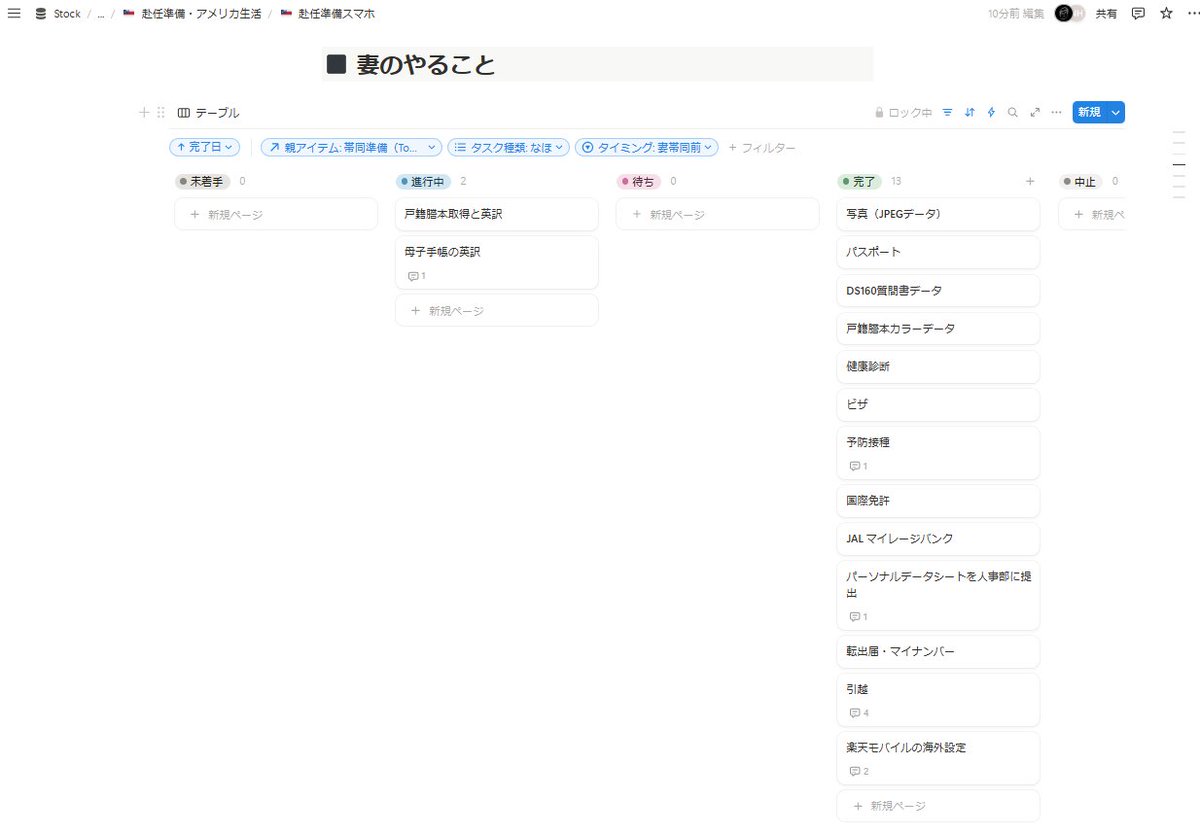Image resolution: width=1200 pixels, height=834 pixels.
Task: Open the database filter icon in the toolbar
Action: [947, 113]
